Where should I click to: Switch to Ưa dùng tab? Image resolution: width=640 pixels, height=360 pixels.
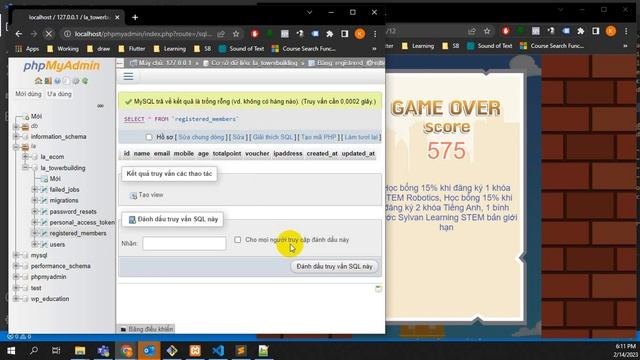[59, 94]
